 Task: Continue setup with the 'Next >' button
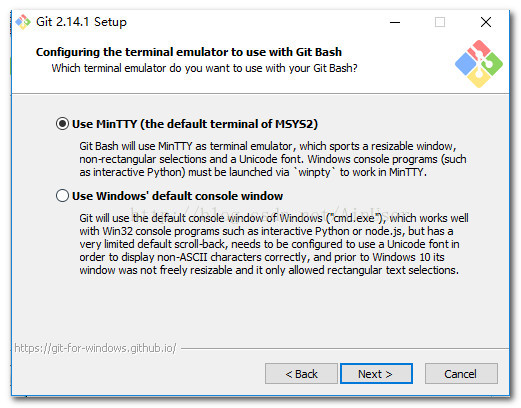(376, 374)
